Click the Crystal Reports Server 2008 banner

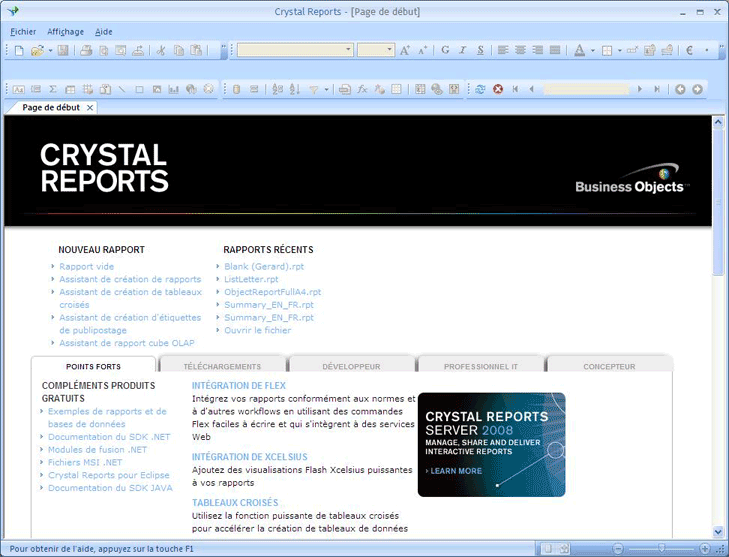491,444
